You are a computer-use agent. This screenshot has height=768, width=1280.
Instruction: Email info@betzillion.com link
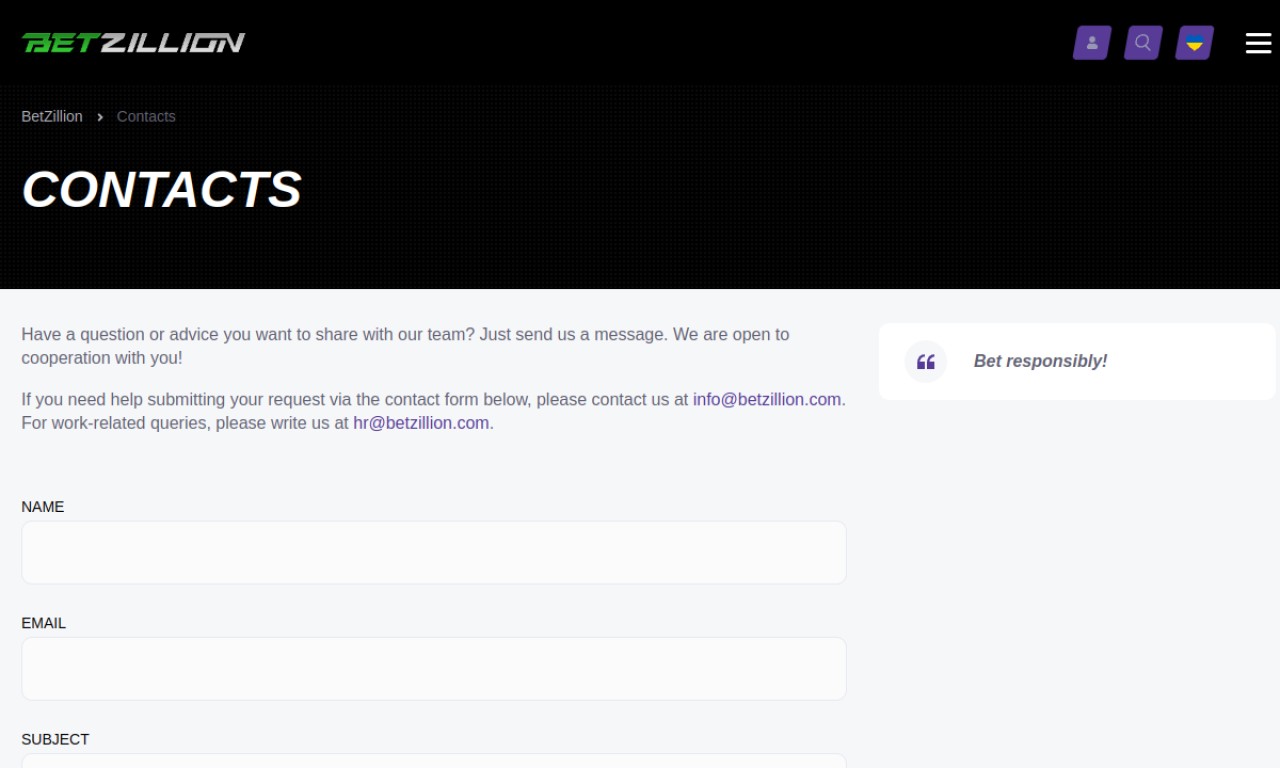tap(767, 399)
